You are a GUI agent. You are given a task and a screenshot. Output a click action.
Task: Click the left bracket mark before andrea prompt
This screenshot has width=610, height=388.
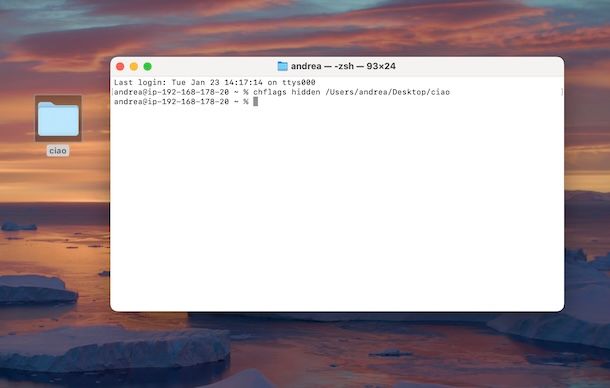(x=112, y=92)
